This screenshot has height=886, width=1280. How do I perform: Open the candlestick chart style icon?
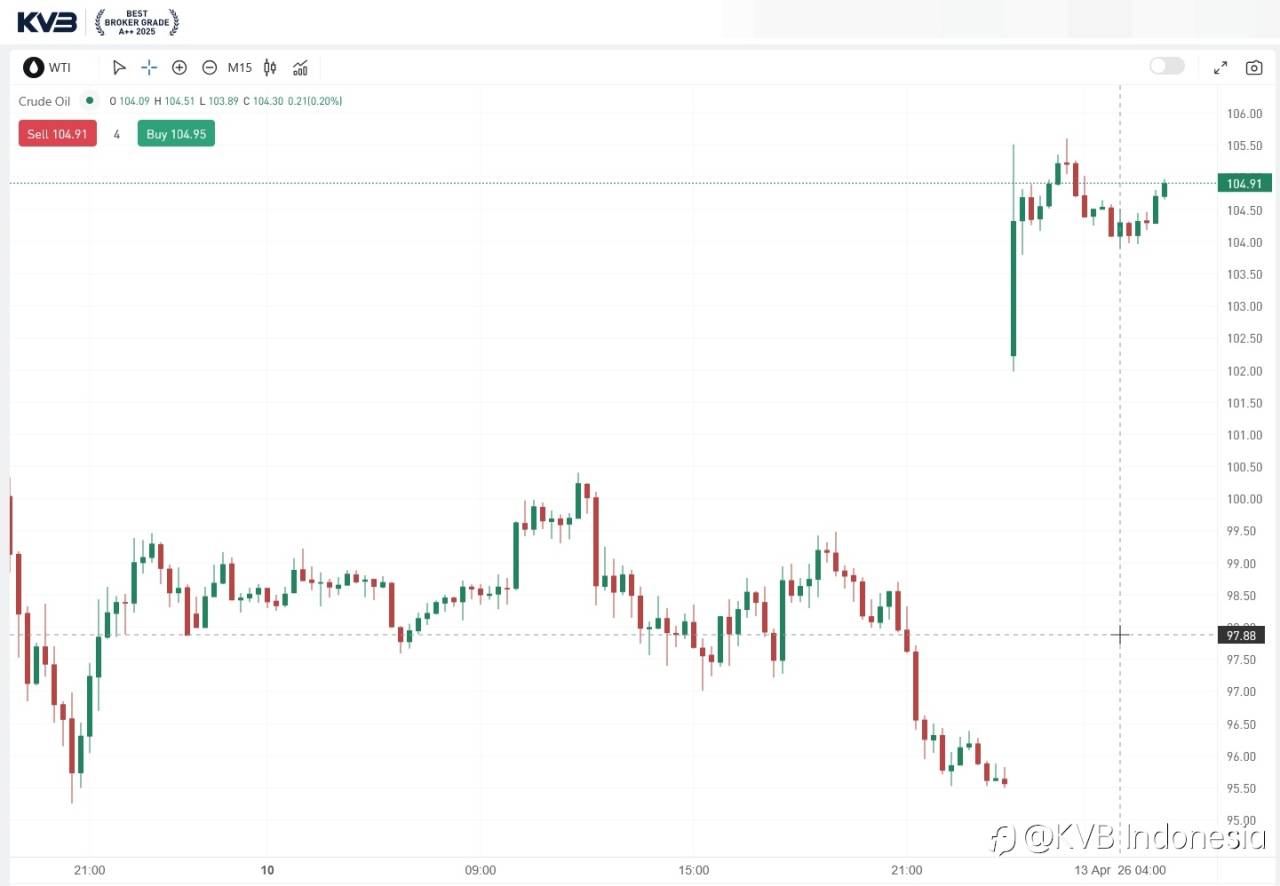[x=270, y=68]
